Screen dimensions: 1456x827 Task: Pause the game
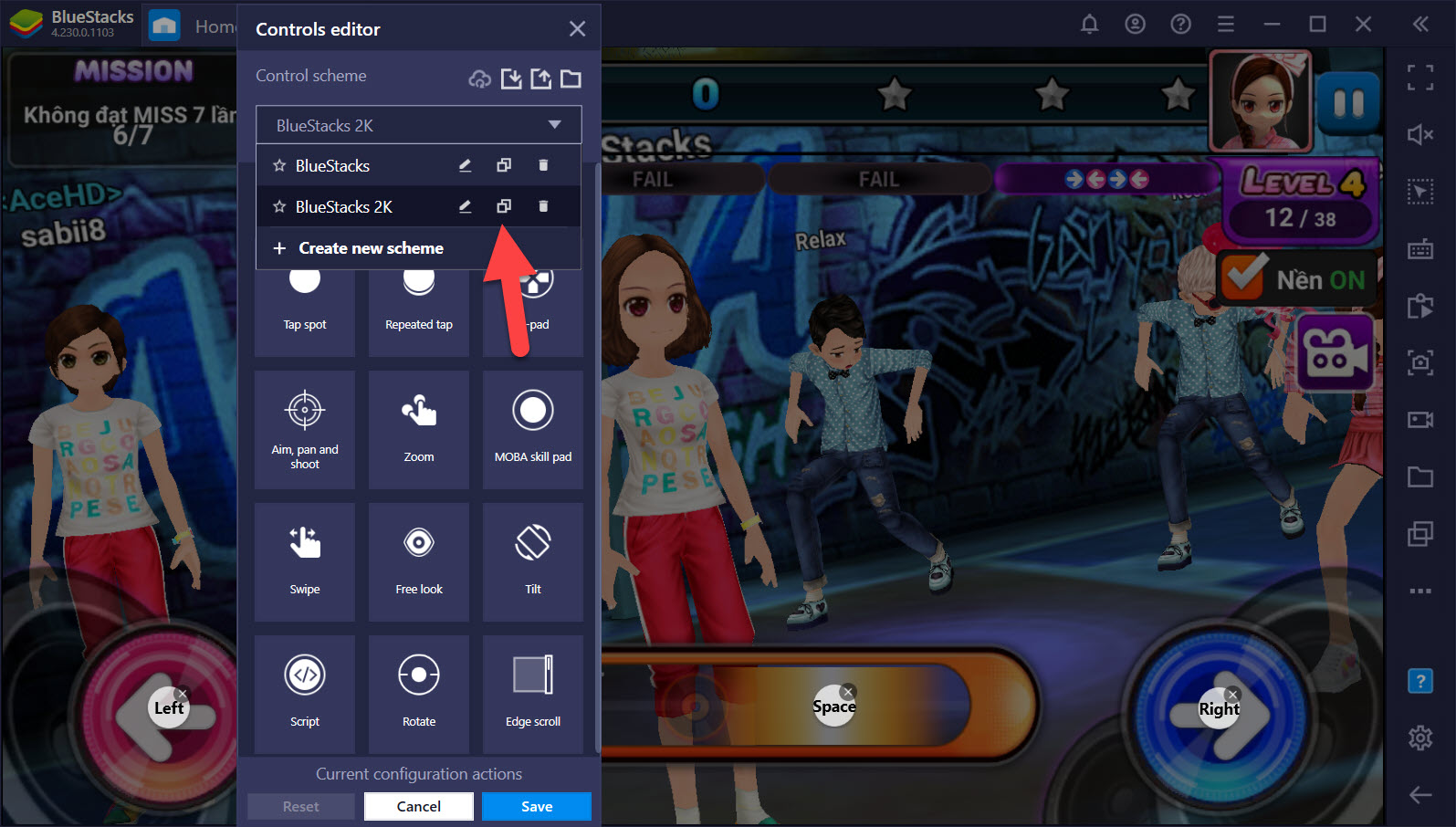[x=1348, y=103]
